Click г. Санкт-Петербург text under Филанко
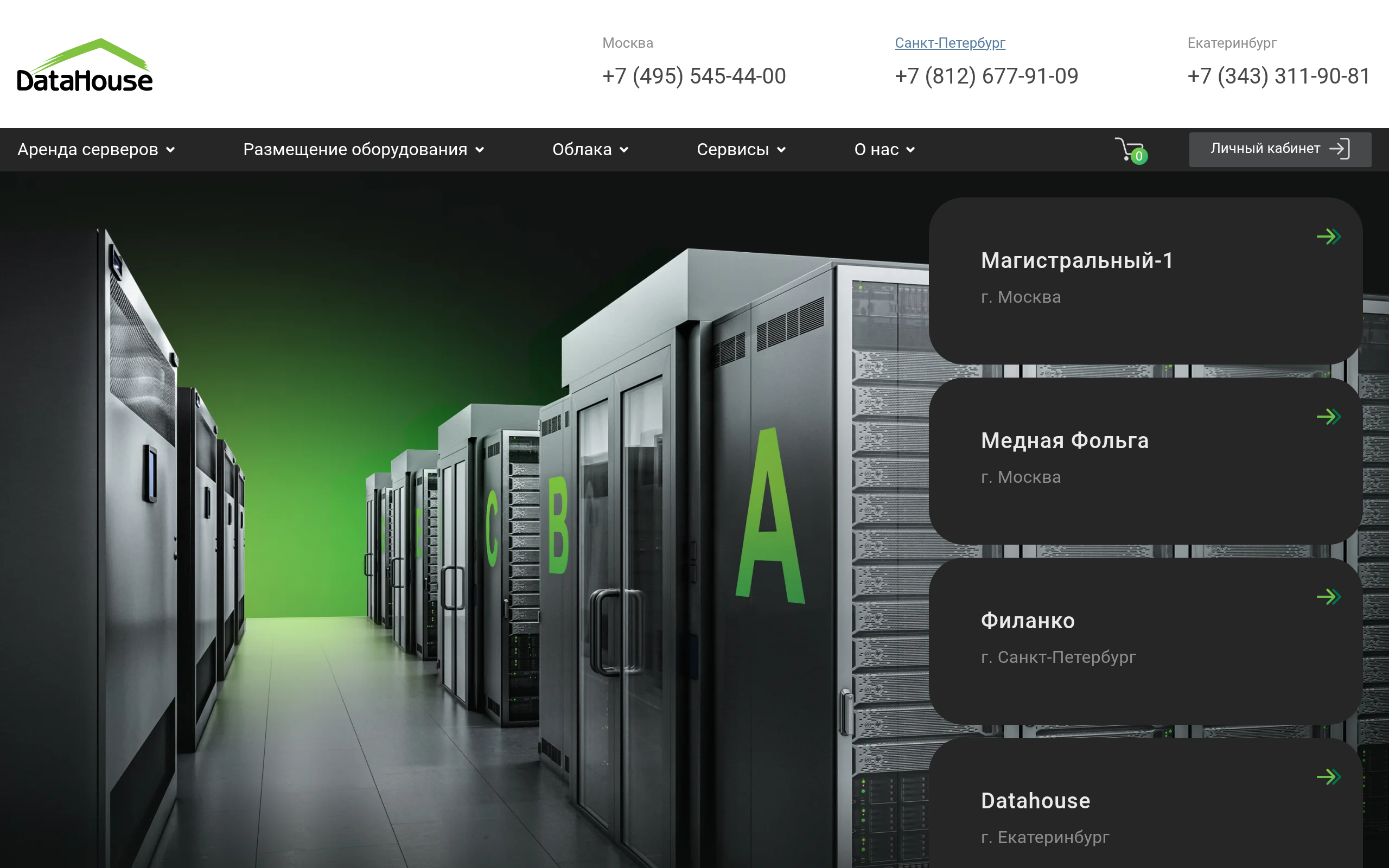The height and width of the screenshot is (868, 1389). point(1059,657)
